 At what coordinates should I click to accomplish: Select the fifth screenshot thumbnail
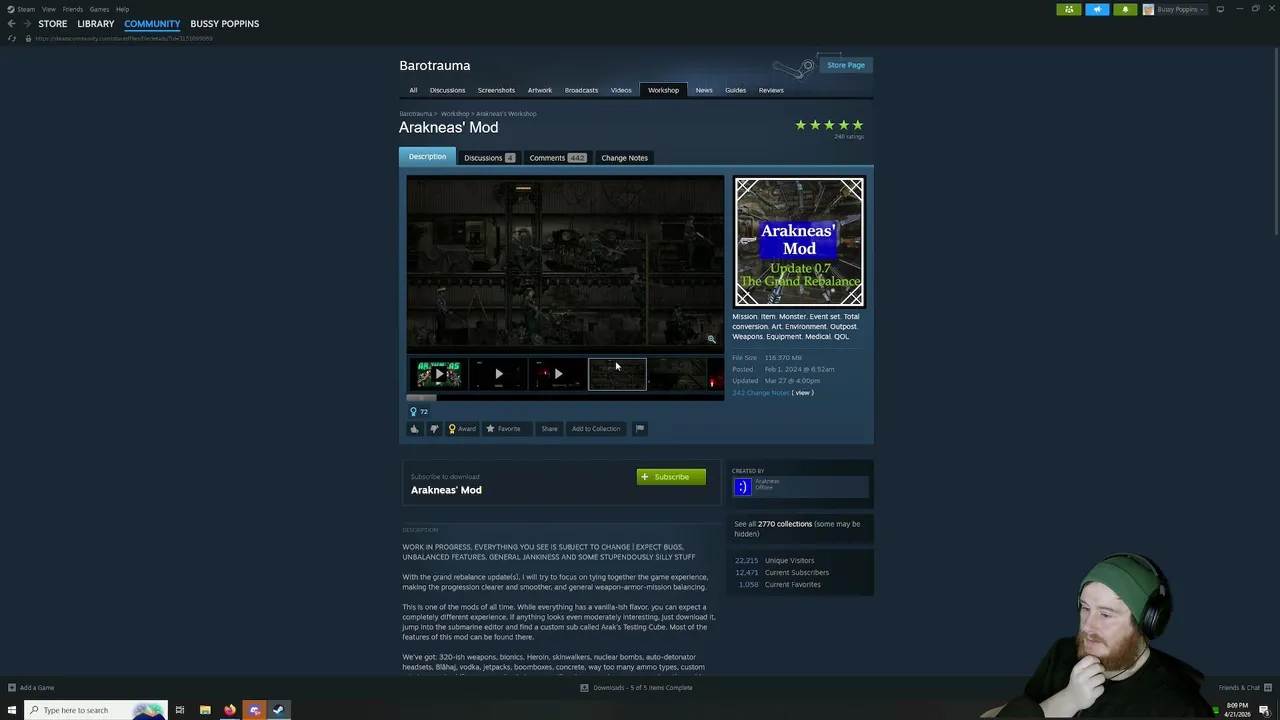point(677,374)
